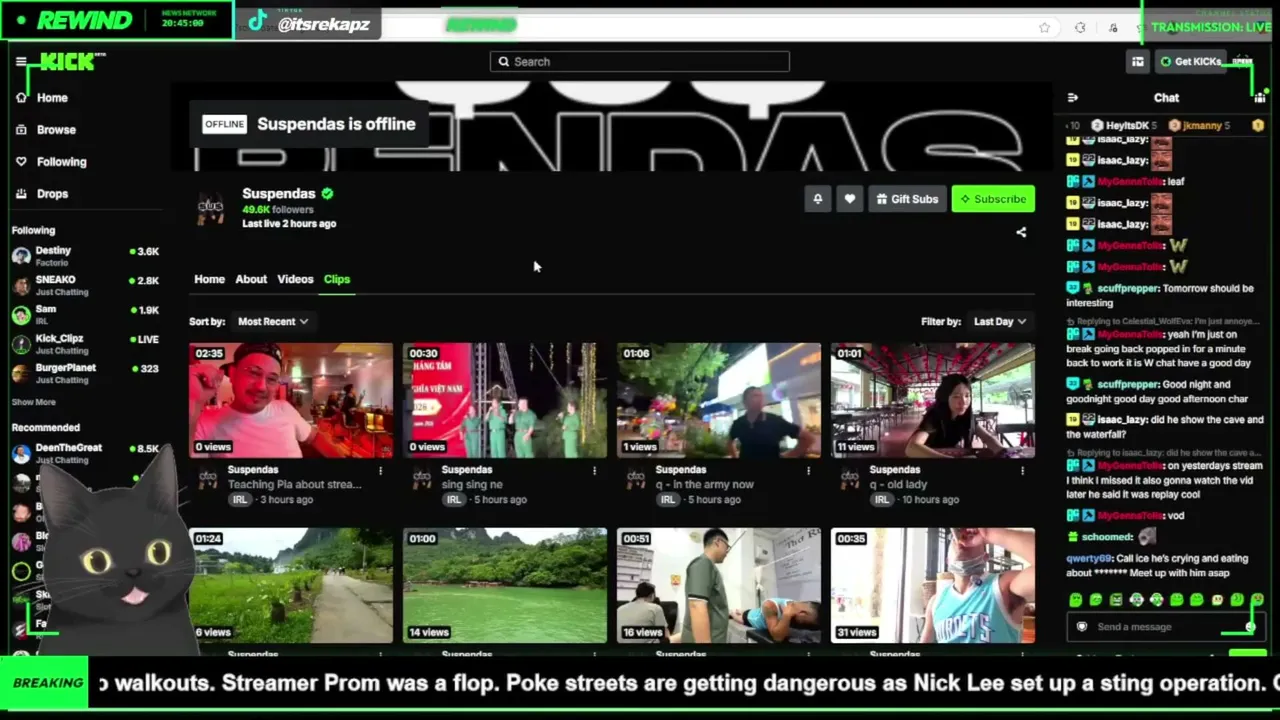Click chat identity badge in message box
This screenshot has width=1280, height=720.
(1081, 627)
